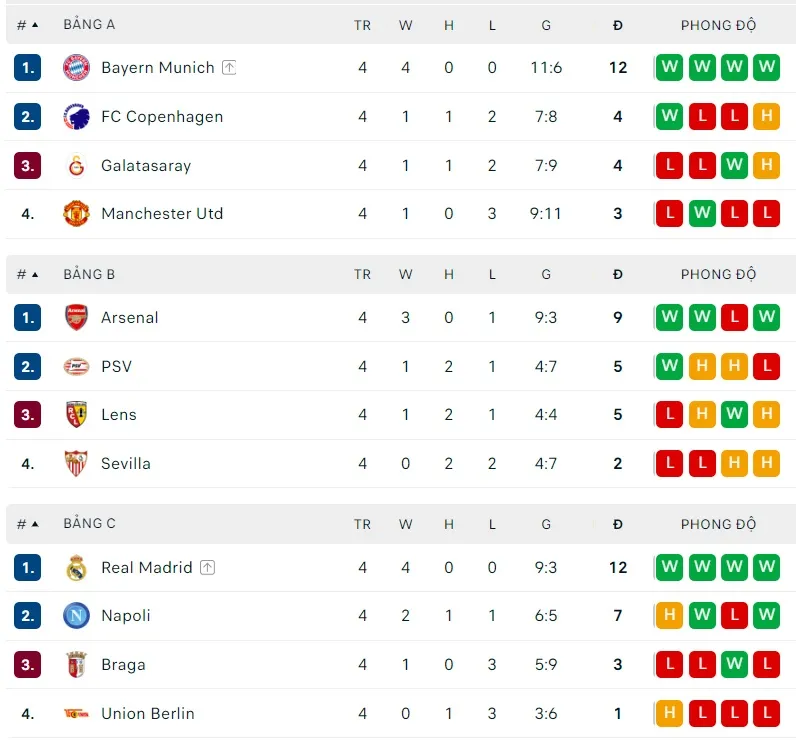796x742 pixels.
Task: Sort Bảng C by the # rank column
Action: pos(27,524)
